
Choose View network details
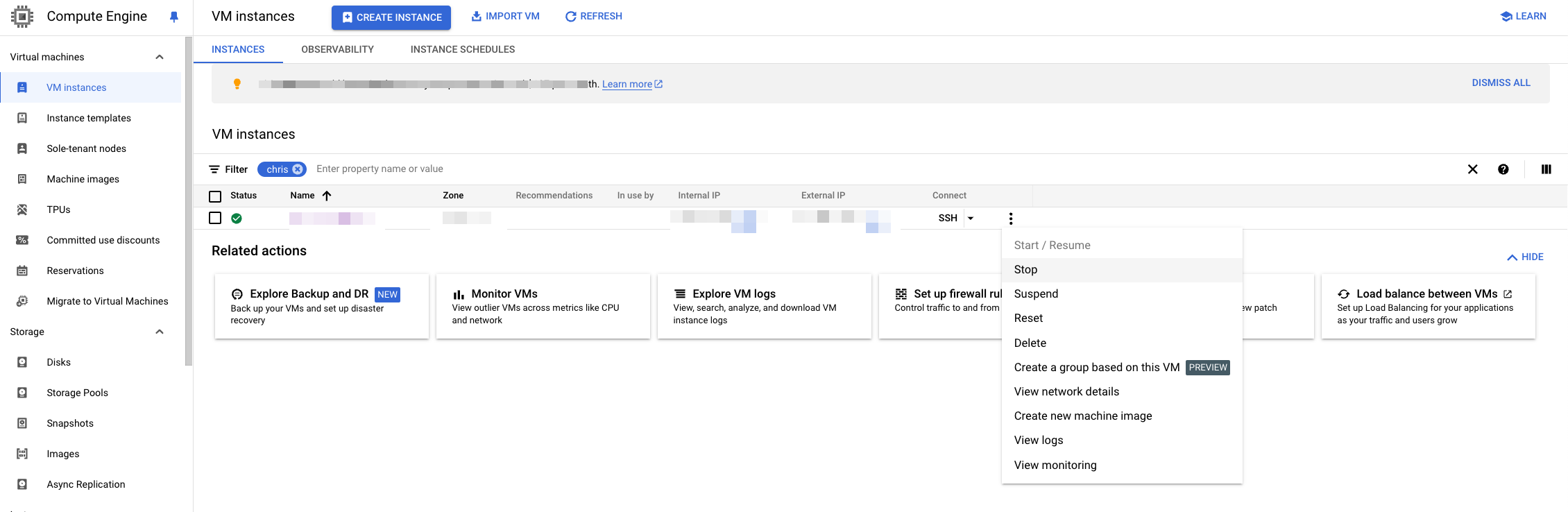[x=1122, y=392]
